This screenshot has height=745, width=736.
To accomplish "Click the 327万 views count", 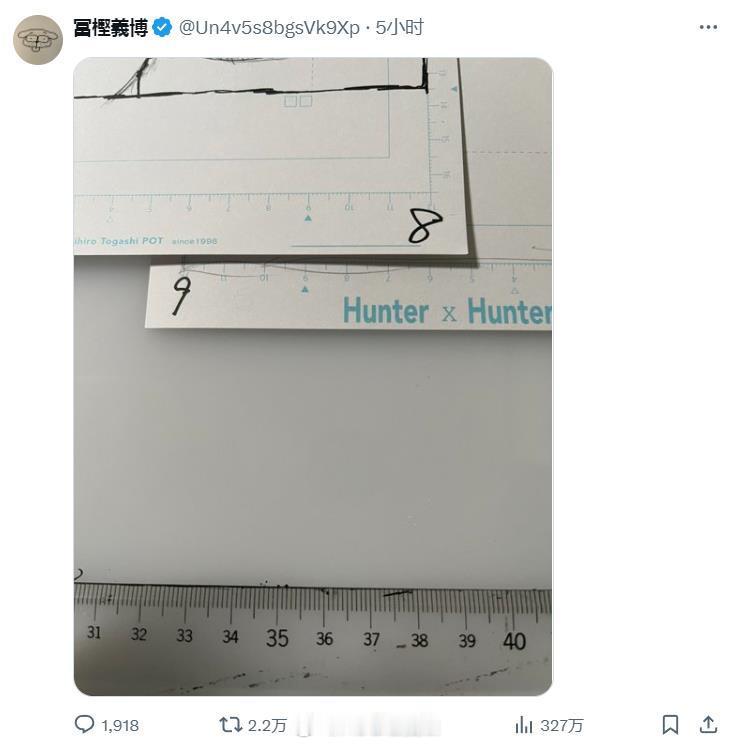I will [562, 726].
